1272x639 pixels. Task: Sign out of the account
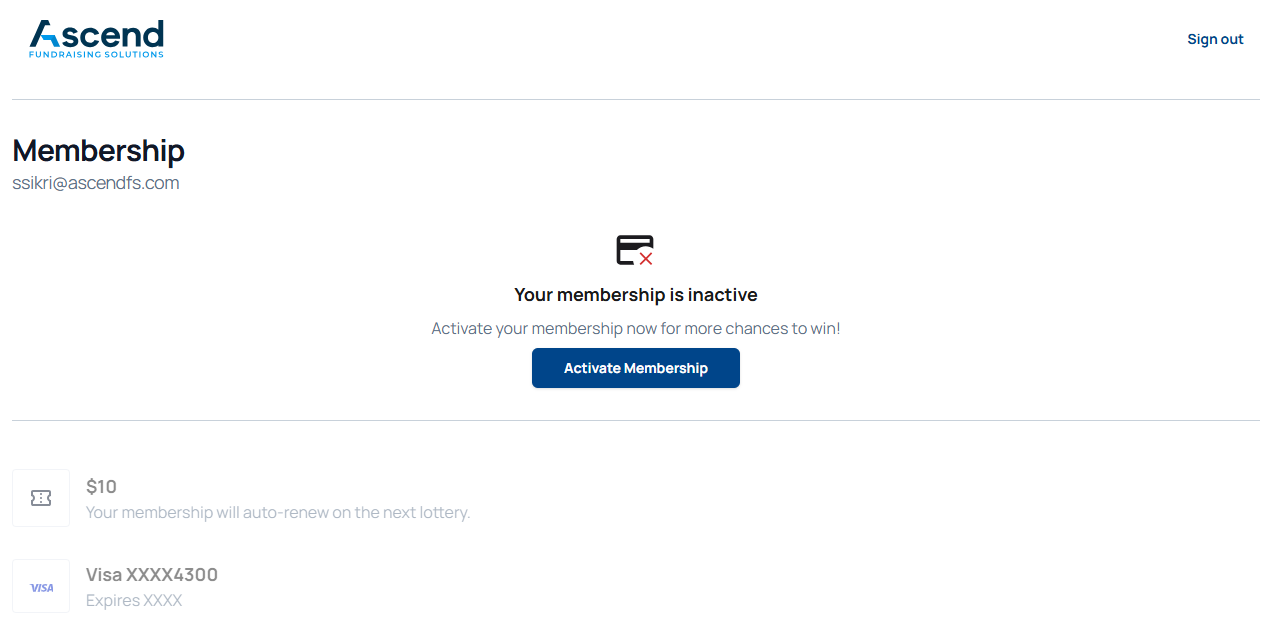(x=1215, y=39)
